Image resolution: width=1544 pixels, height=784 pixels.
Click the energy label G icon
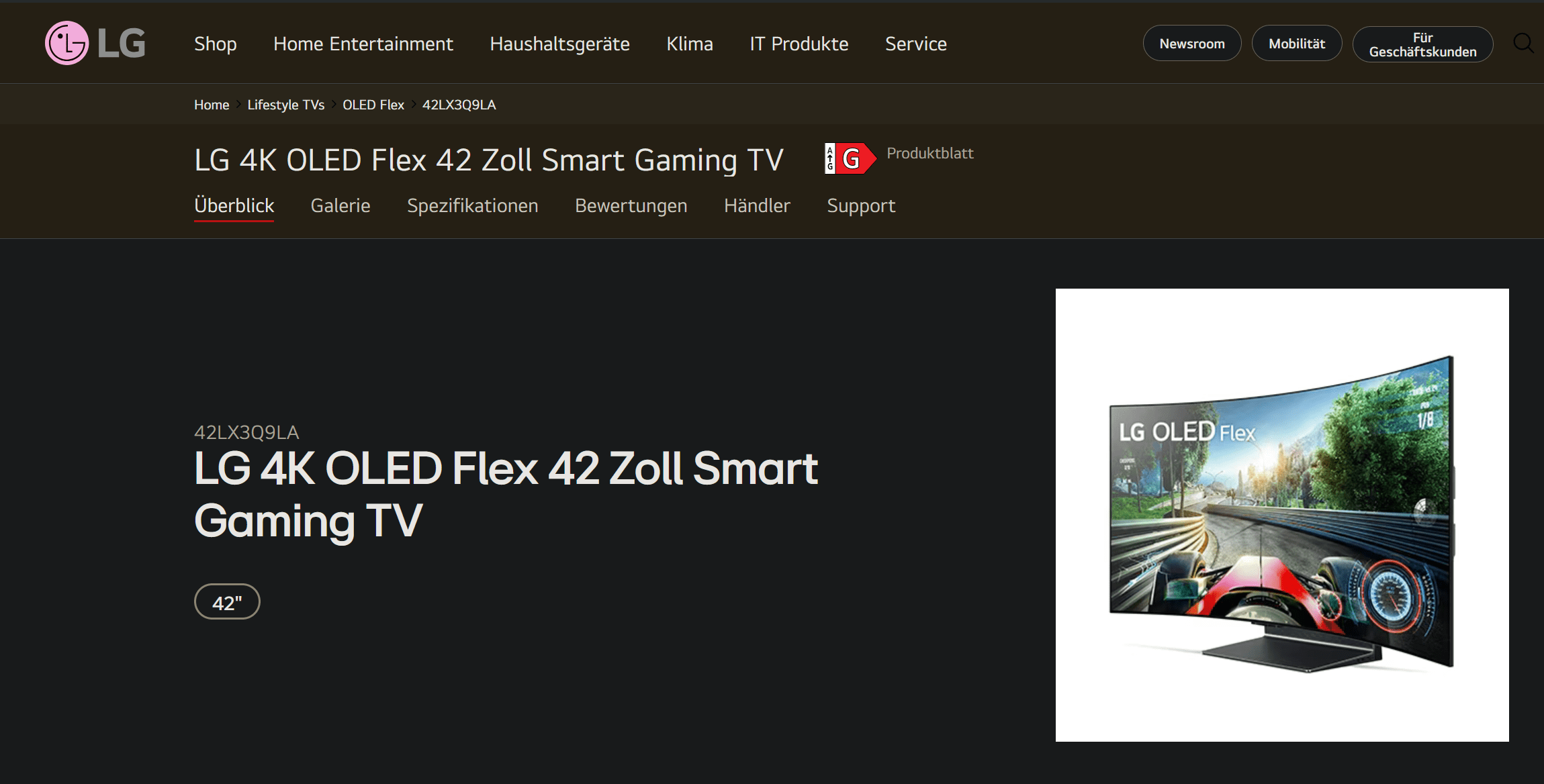pos(850,158)
